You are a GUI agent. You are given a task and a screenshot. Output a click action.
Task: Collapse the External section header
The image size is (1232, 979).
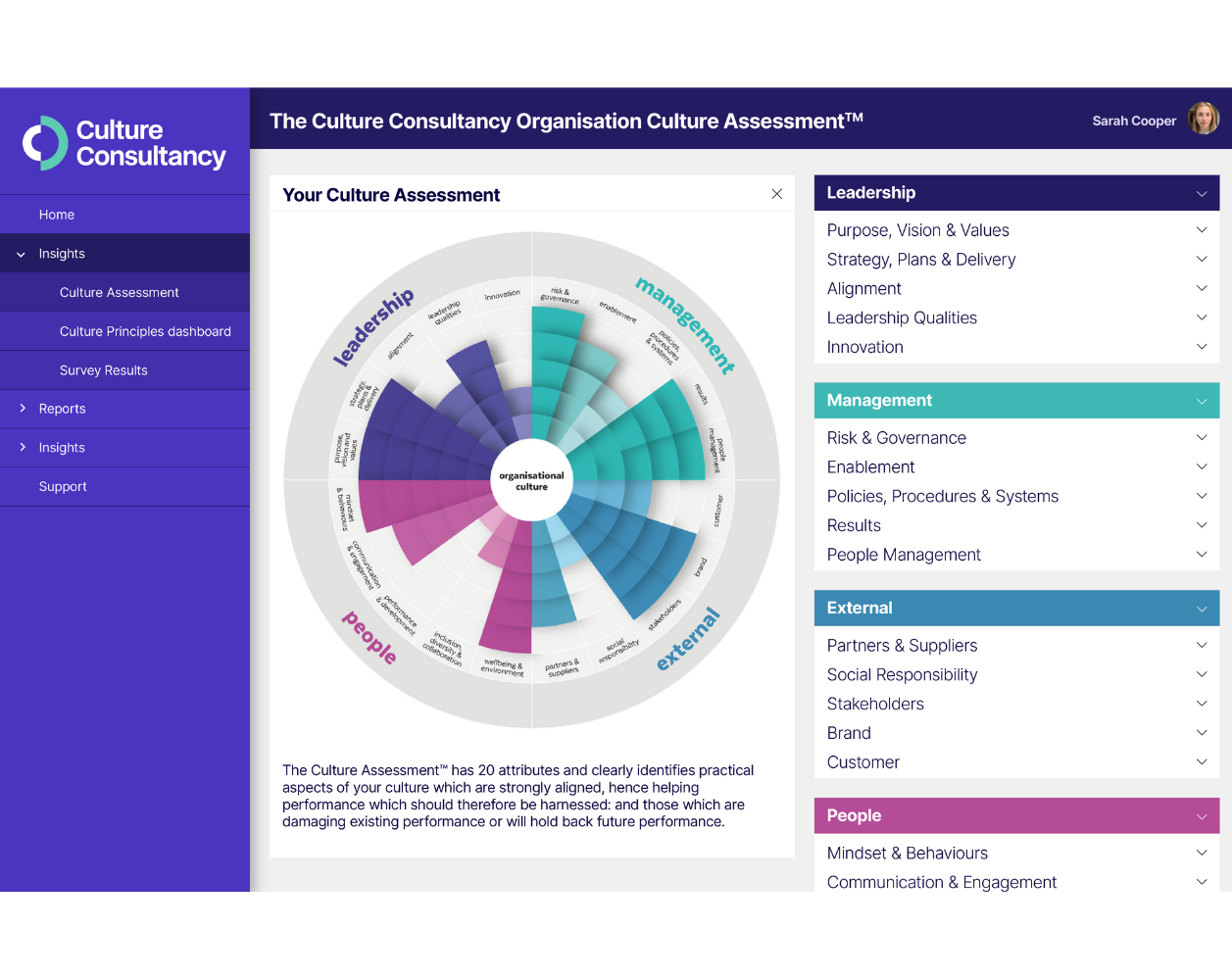(1201, 610)
